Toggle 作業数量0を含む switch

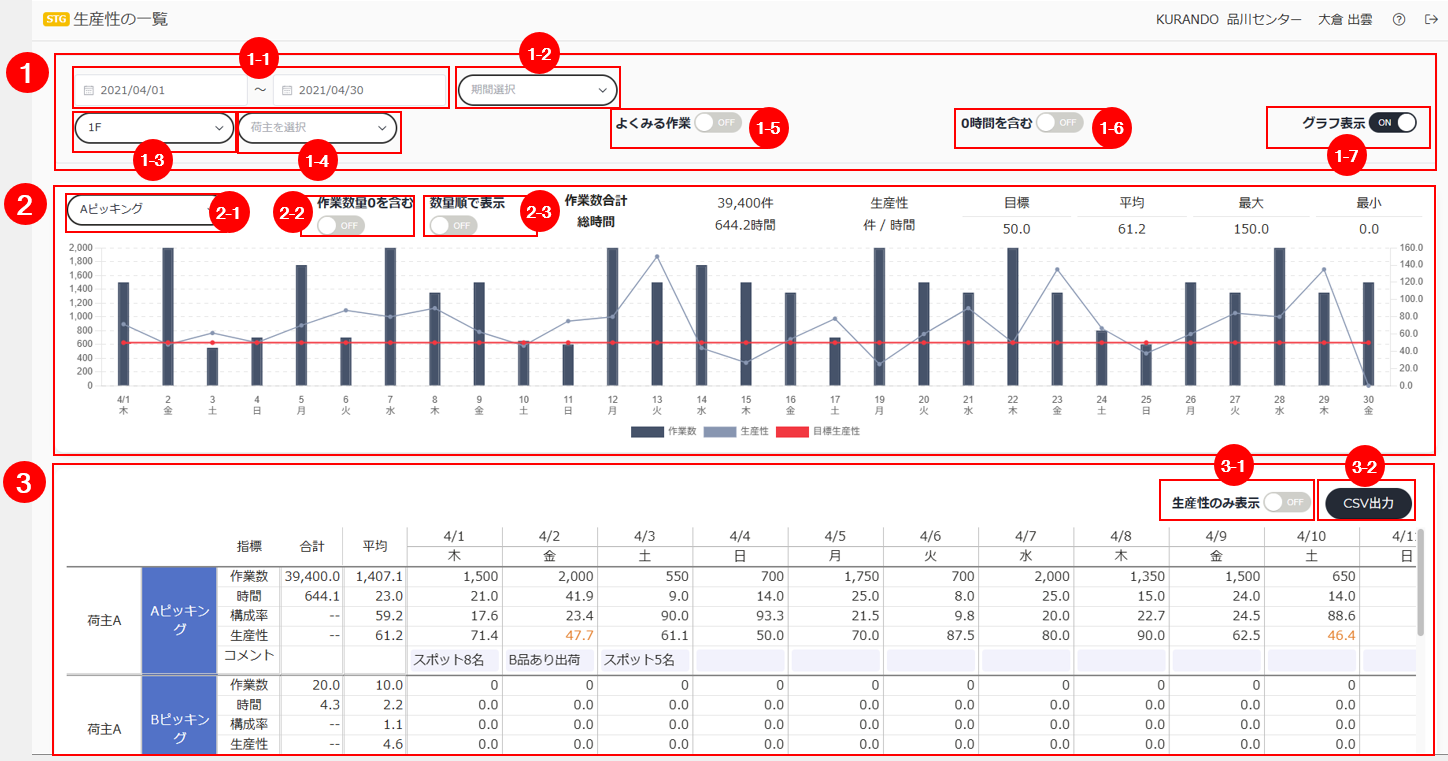point(342,225)
